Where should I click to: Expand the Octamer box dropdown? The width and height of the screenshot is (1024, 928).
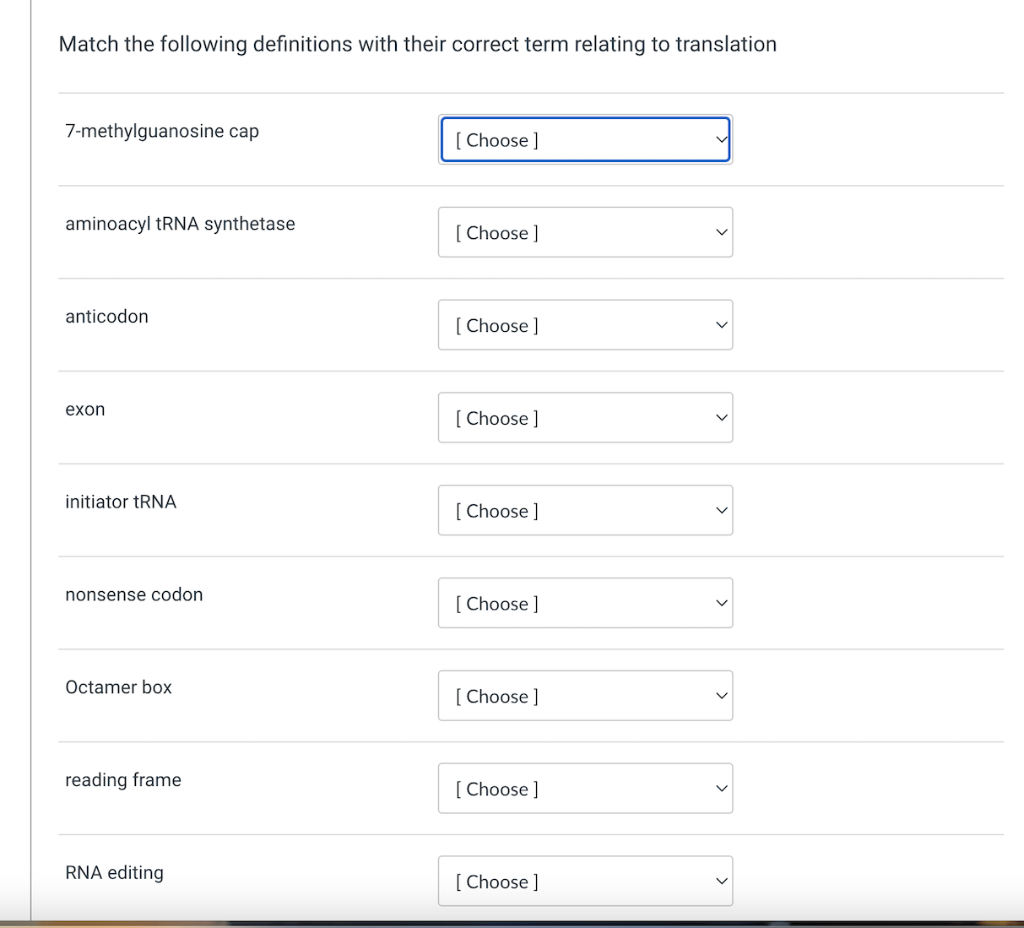[x=585, y=697]
